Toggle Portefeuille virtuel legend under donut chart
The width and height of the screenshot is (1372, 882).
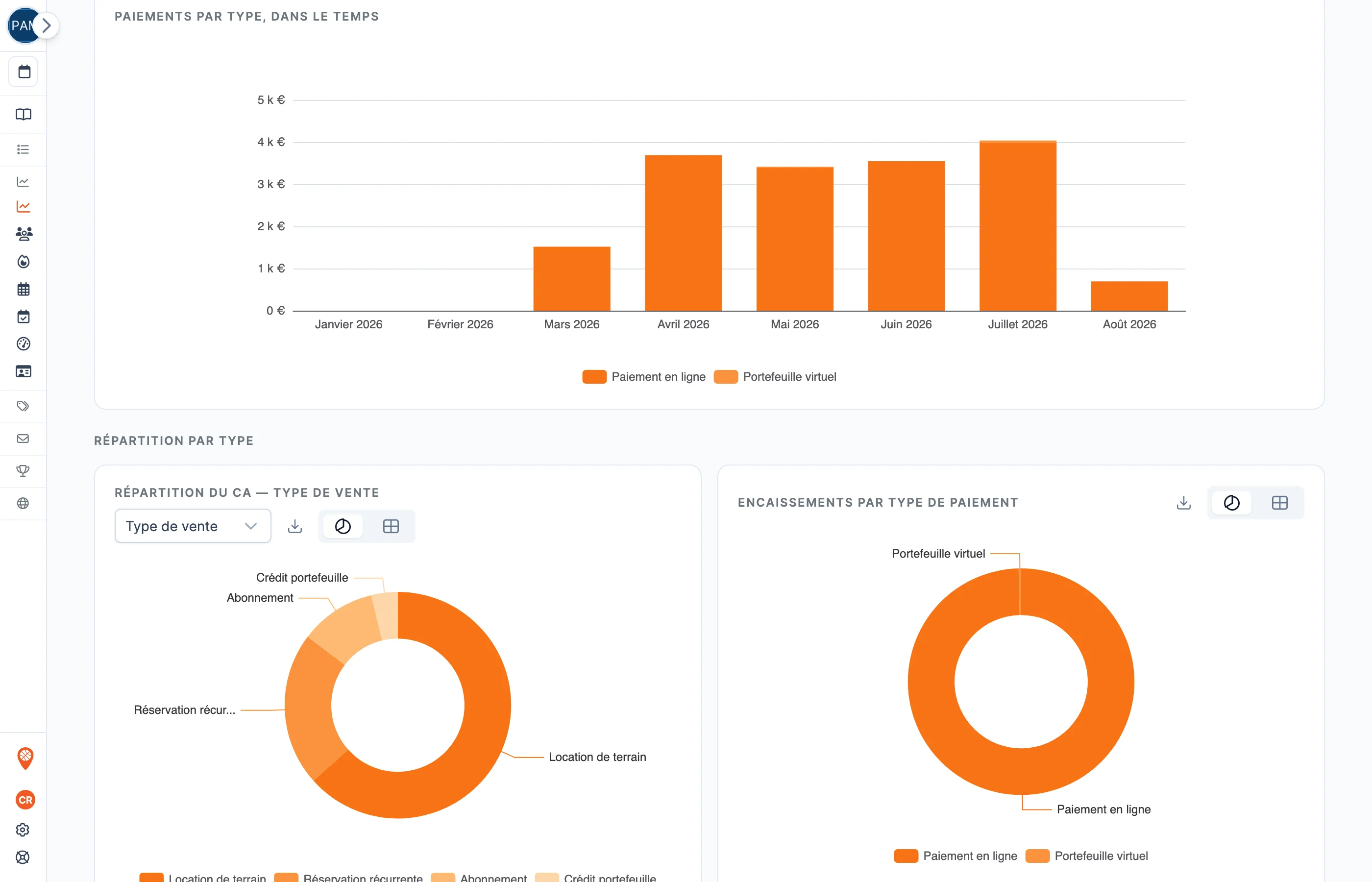1087,856
